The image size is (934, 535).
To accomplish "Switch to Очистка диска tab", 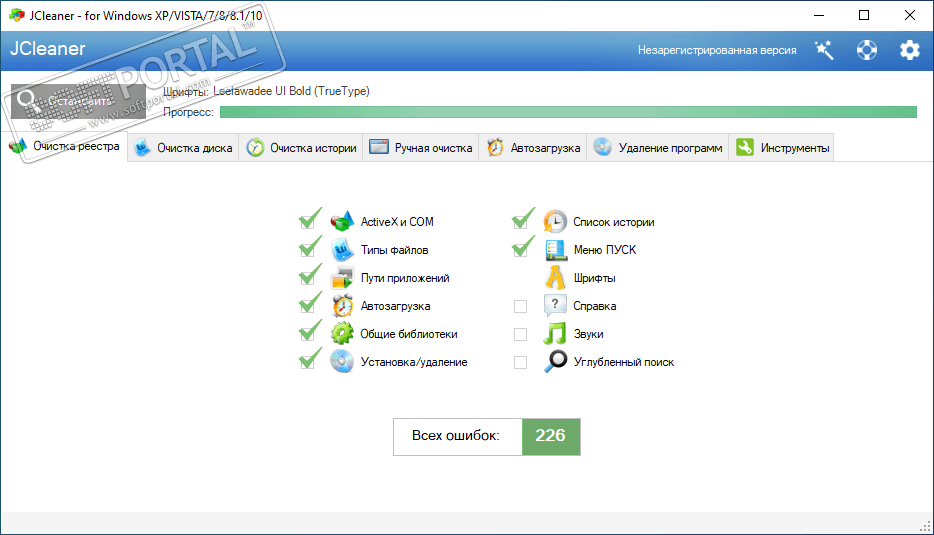I will pyautogui.click(x=183, y=148).
